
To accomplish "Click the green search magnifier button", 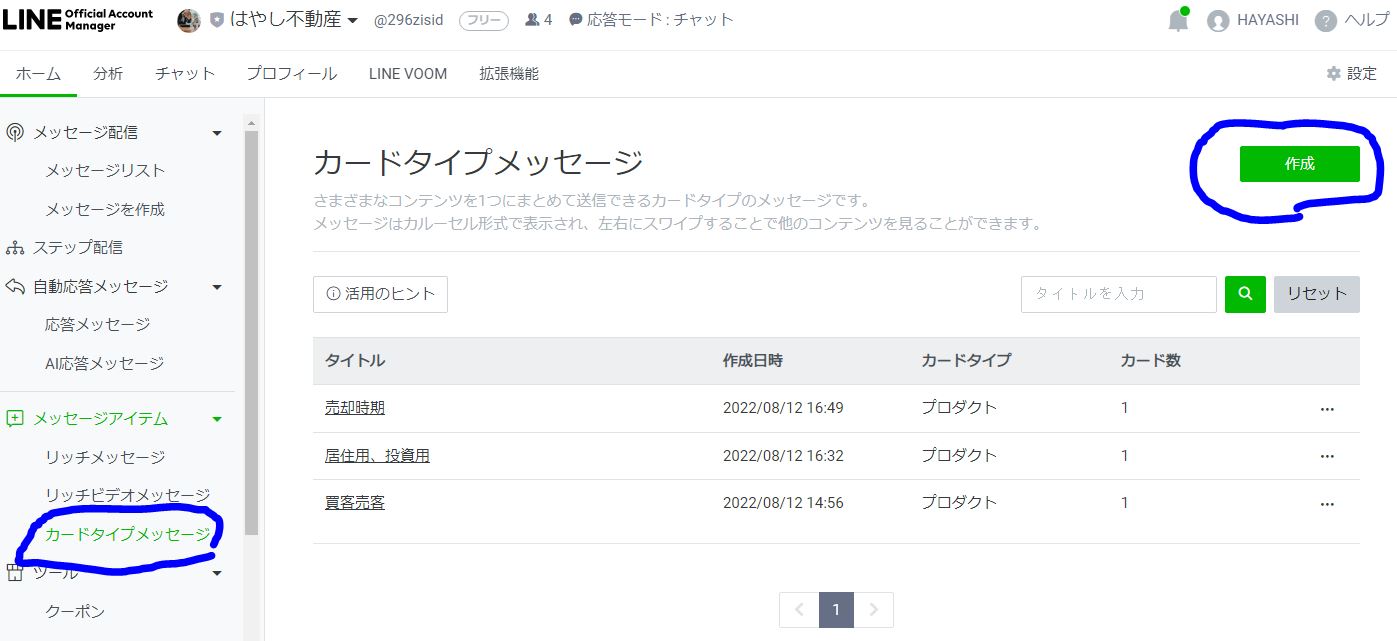I will pyautogui.click(x=1245, y=294).
